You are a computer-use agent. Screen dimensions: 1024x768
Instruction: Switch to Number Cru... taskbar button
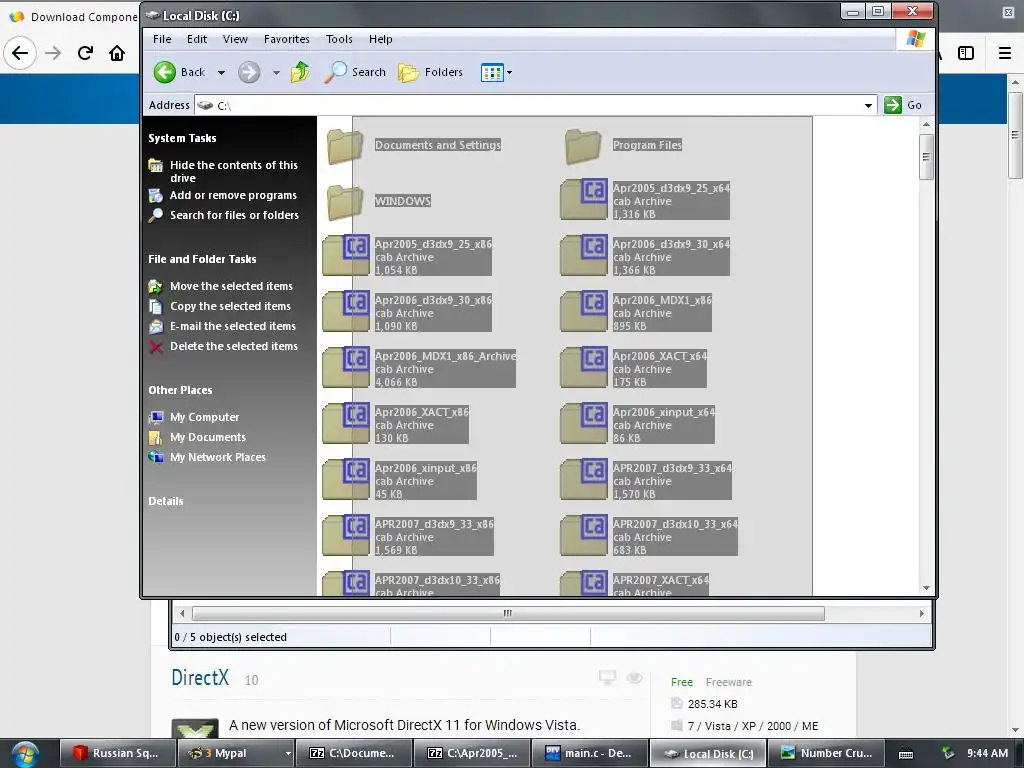pos(825,753)
